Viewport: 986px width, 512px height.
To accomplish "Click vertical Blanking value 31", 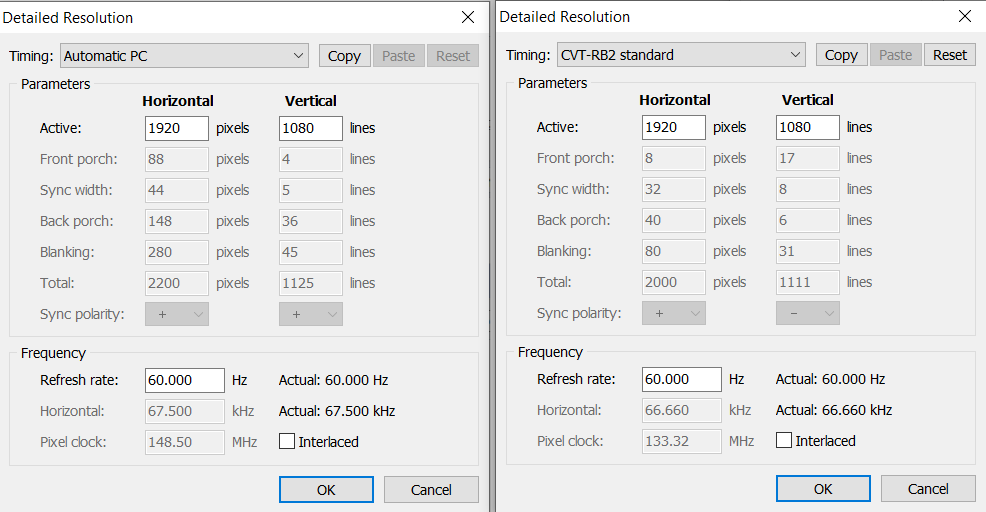I will click(807, 251).
